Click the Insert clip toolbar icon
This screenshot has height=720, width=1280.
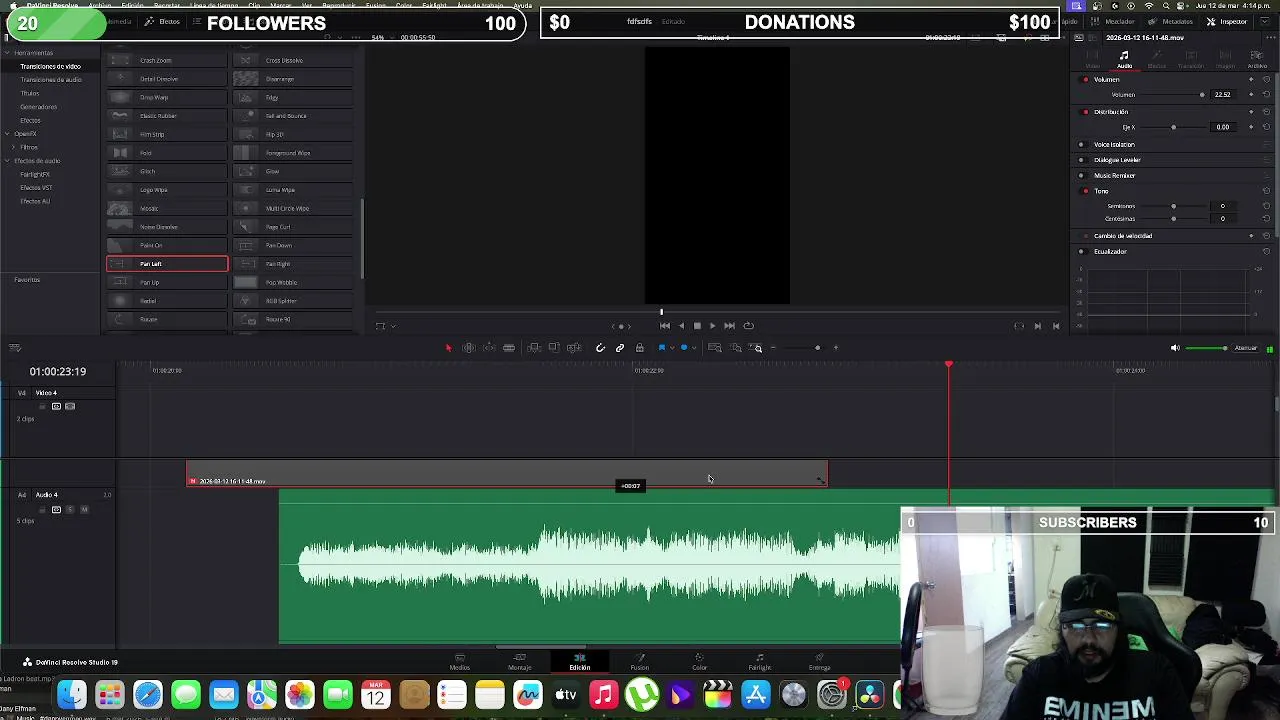click(534, 348)
